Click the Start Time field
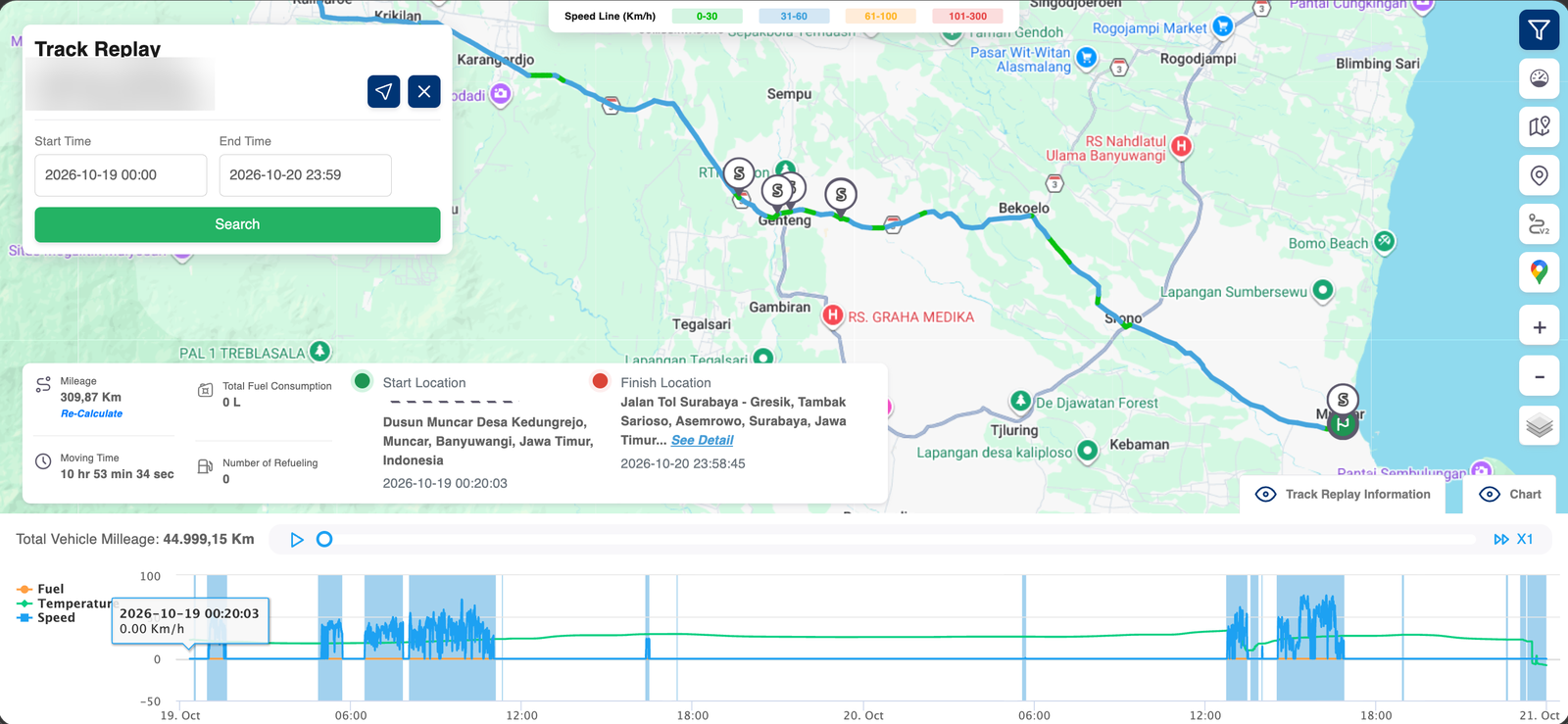 pos(121,175)
